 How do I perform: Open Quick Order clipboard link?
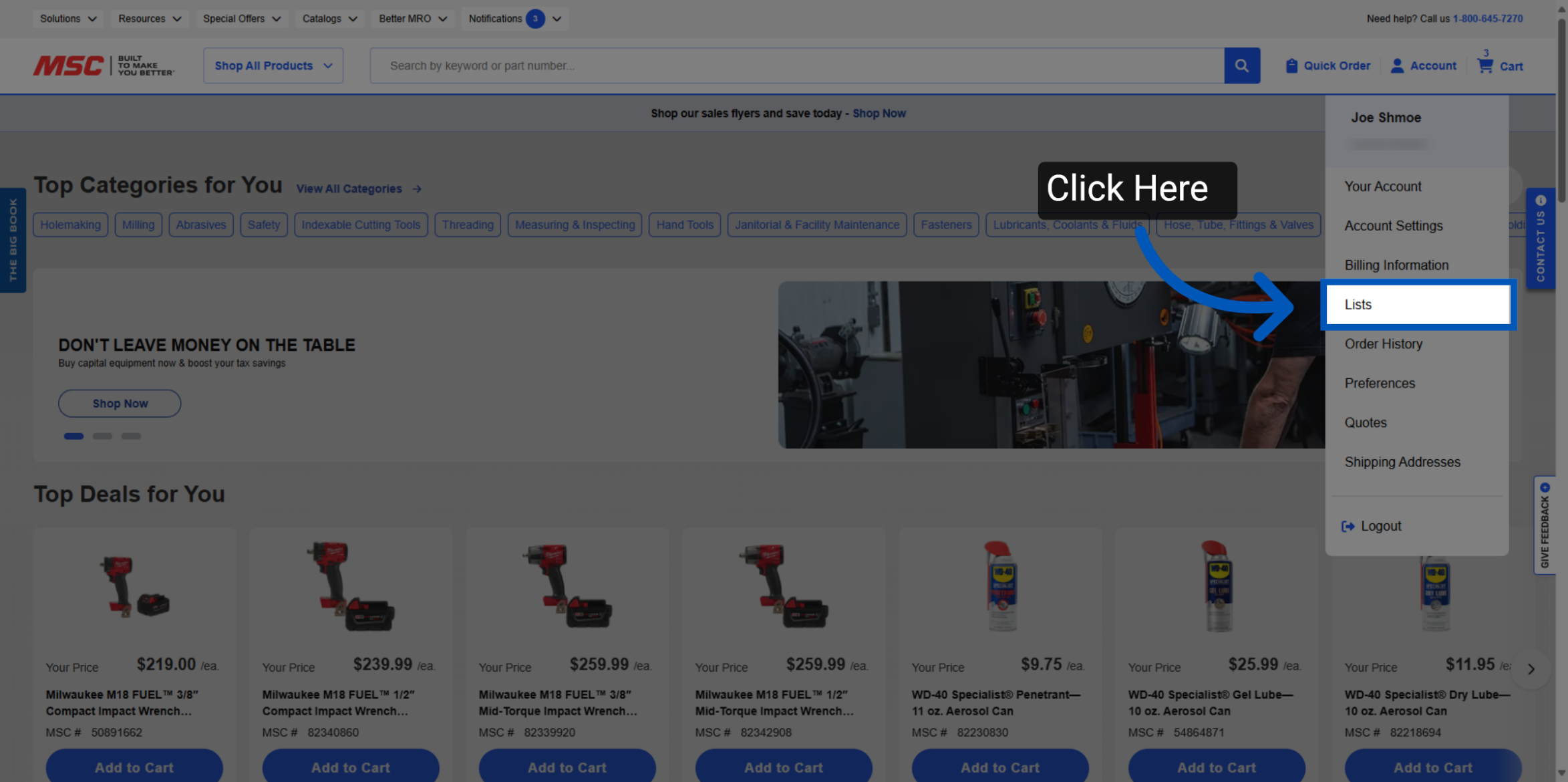pyautogui.click(x=1327, y=66)
